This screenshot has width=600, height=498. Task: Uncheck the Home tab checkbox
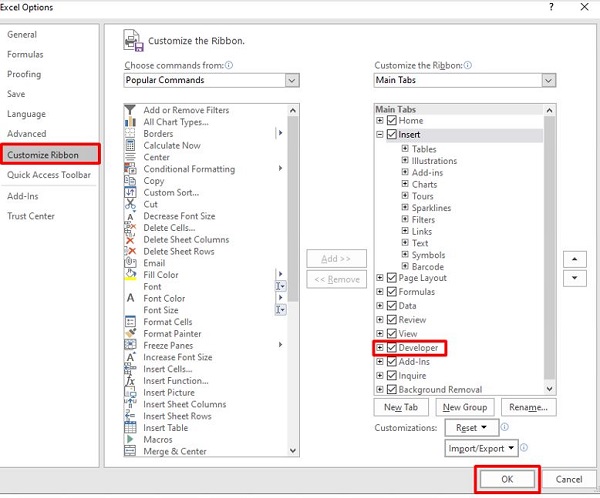pos(391,120)
